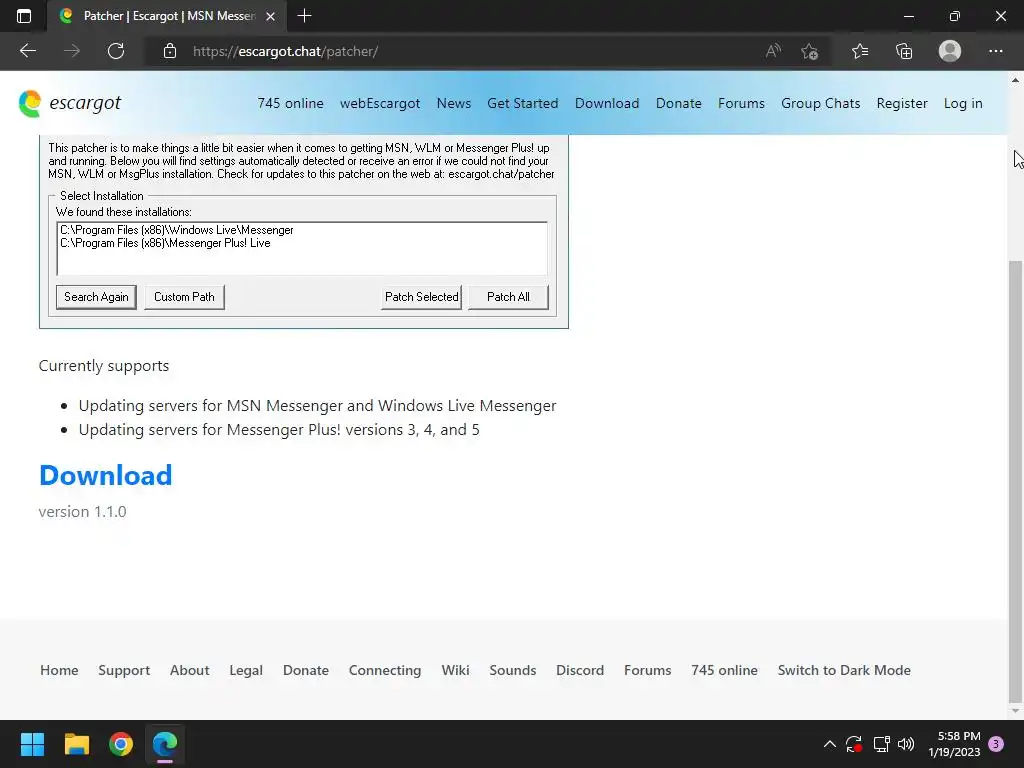1024x768 pixels.
Task: Close the Patcher Escargot tab
Action: 270,16
